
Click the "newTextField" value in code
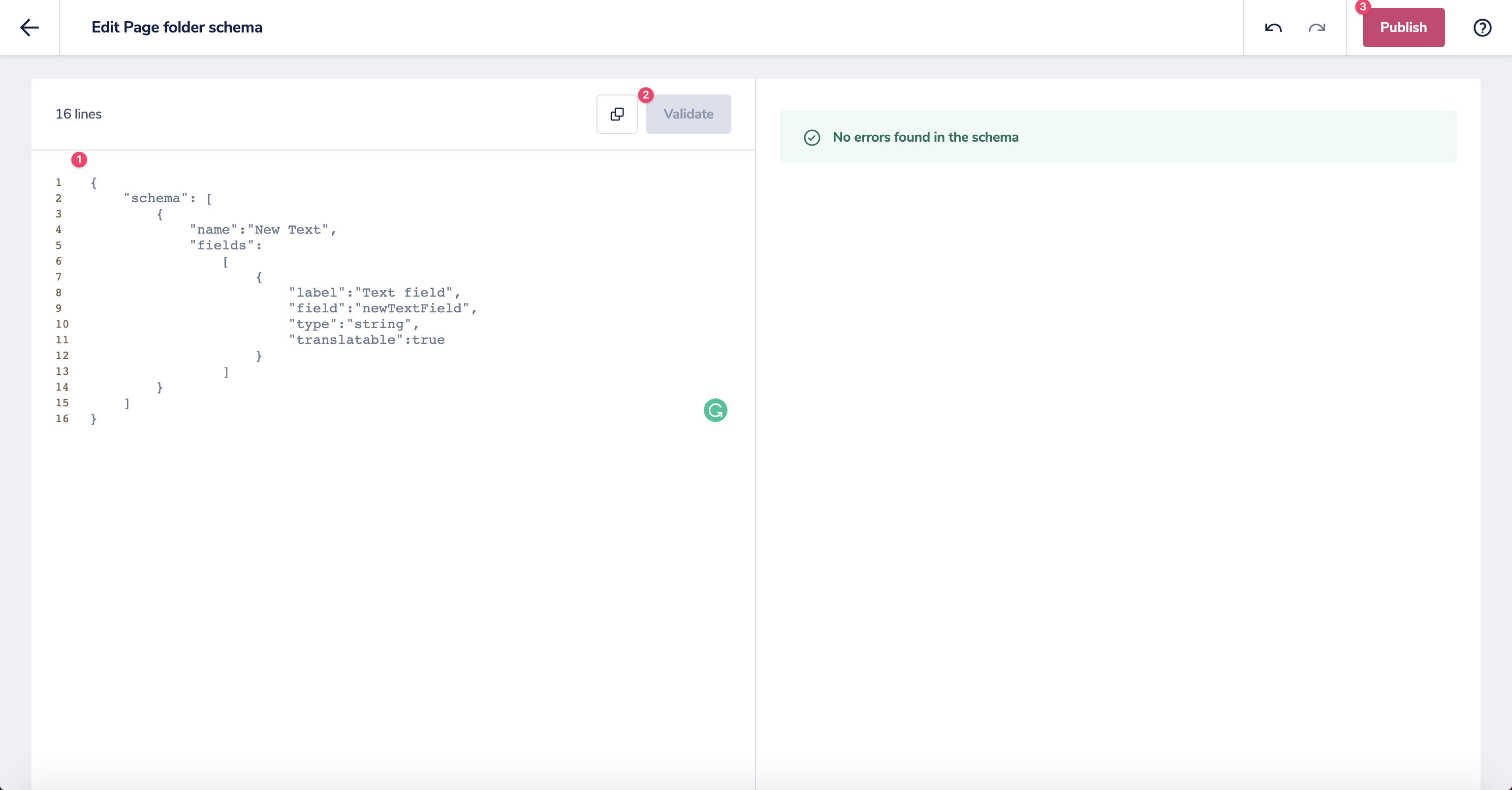point(412,308)
